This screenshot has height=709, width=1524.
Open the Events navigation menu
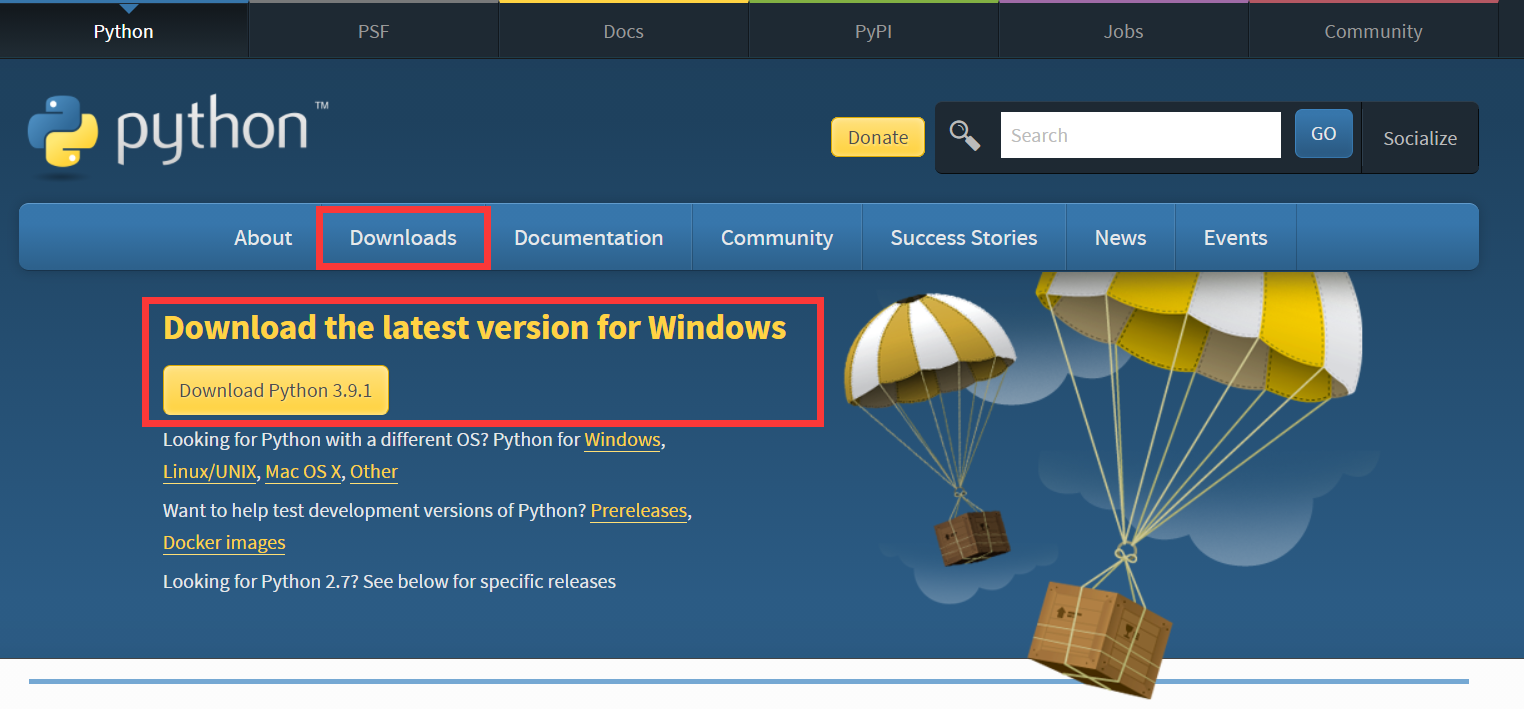[1235, 237]
